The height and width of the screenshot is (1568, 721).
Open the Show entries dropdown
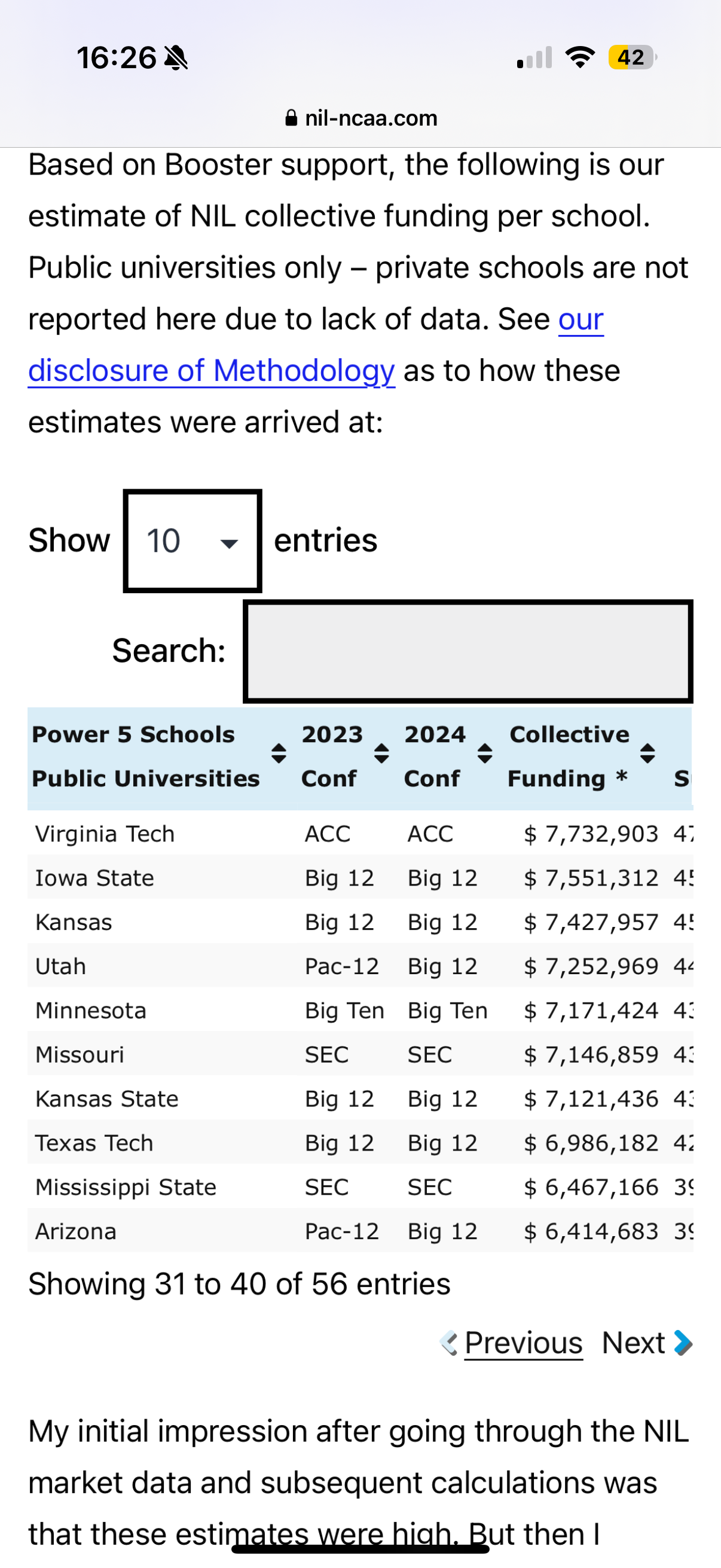pyautogui.click(x=193, y=541)
